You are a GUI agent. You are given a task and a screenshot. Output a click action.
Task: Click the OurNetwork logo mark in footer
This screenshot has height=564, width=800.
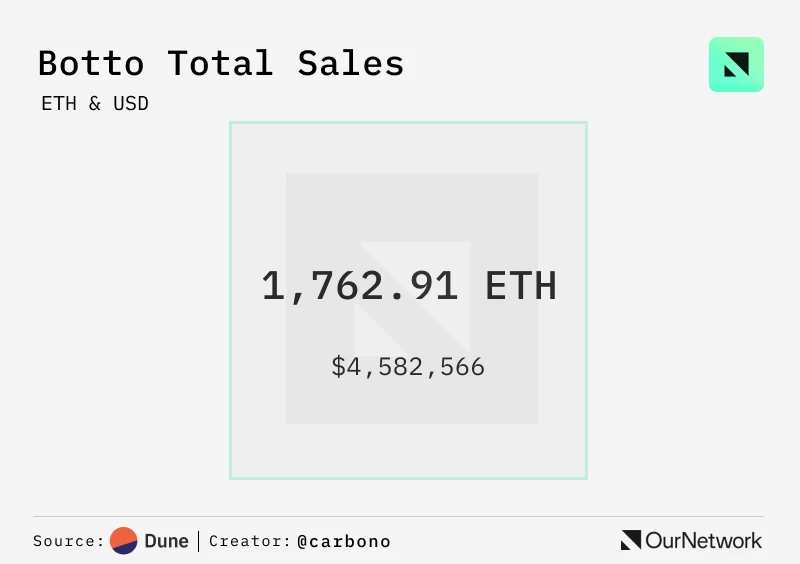(631, 541)
